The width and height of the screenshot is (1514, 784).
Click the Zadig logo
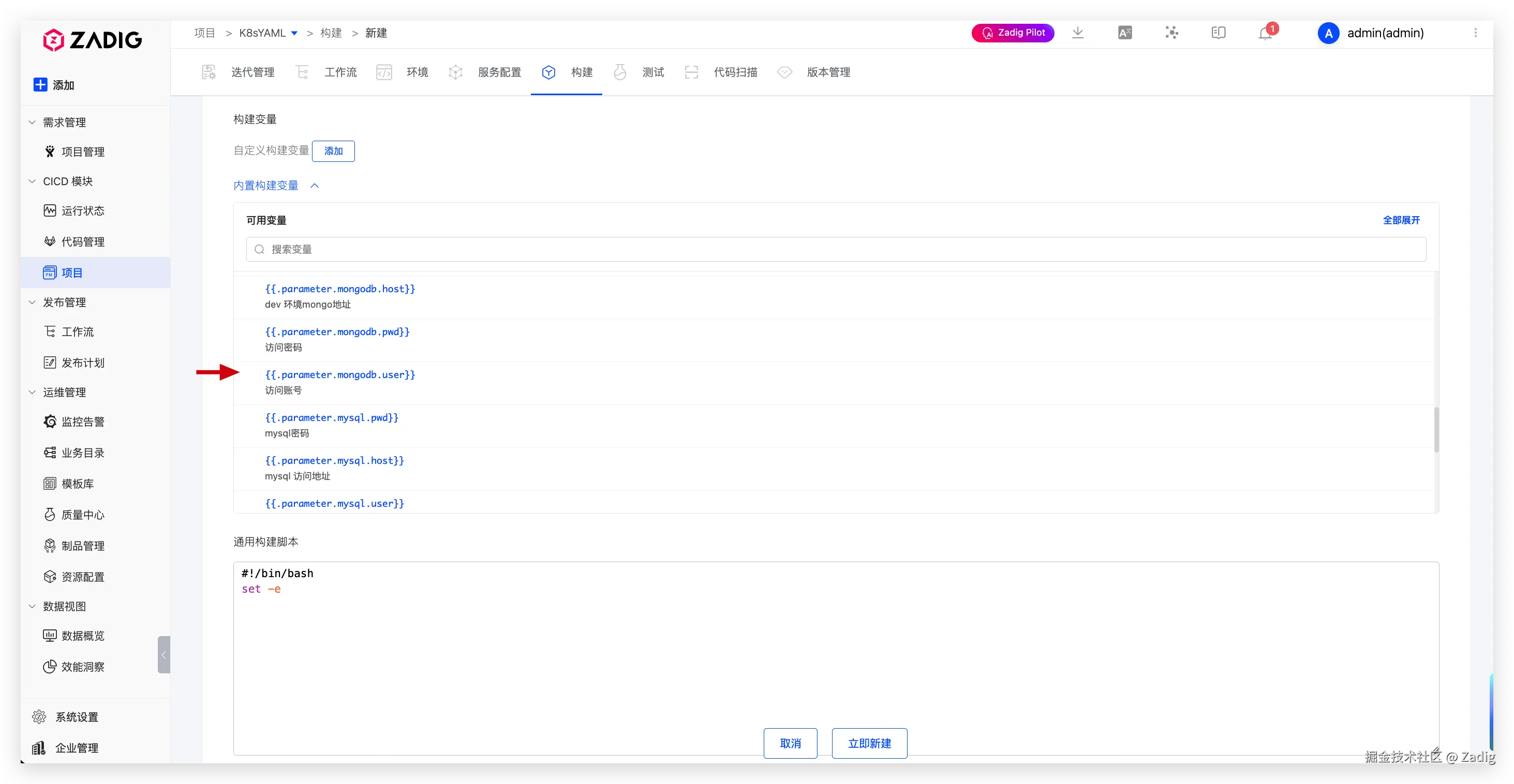pyautogui.click(x=92, y=40)
